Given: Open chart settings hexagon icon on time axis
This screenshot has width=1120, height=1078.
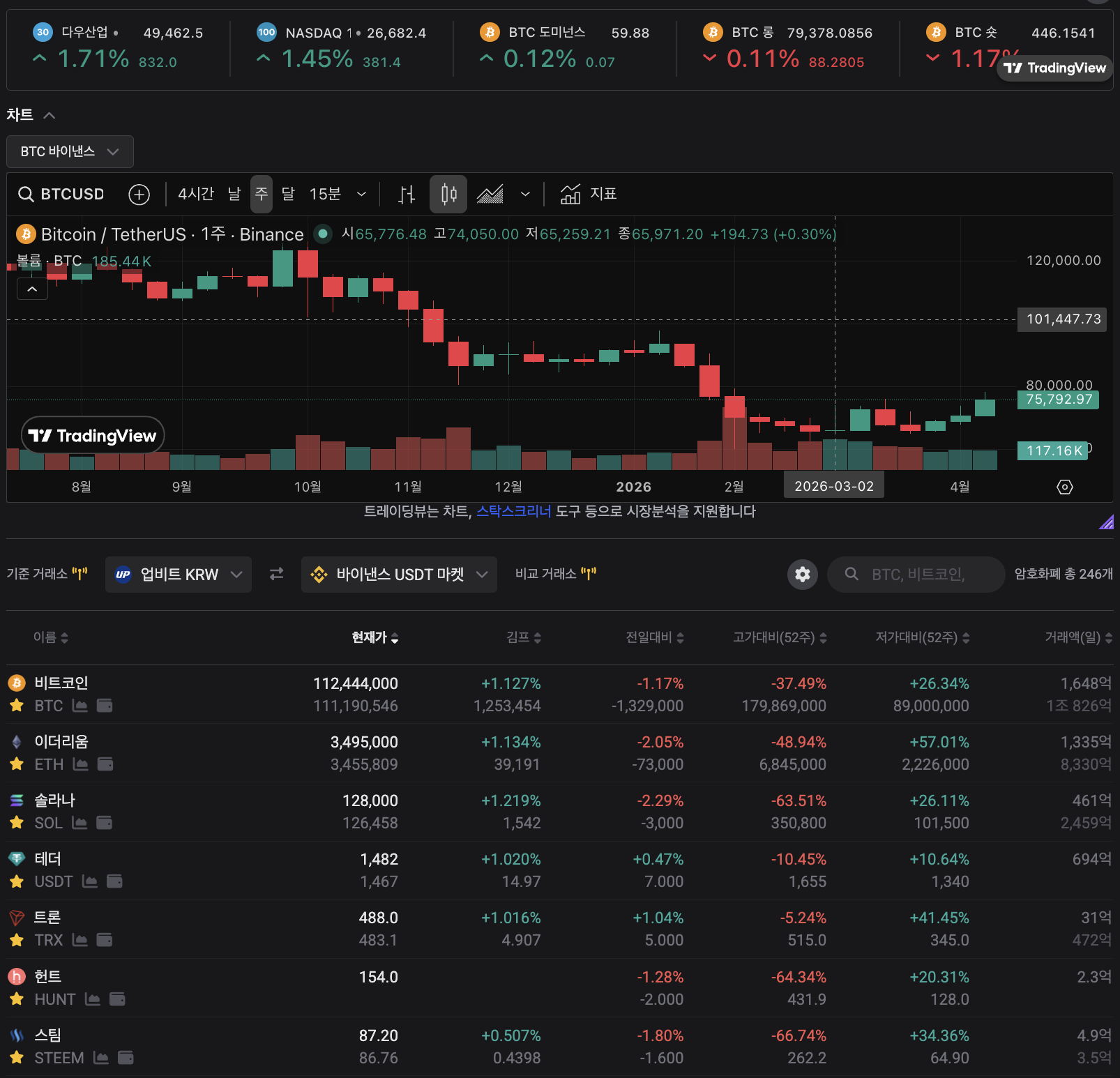Looking at the screenshot, I should [x=1065, y=487].
